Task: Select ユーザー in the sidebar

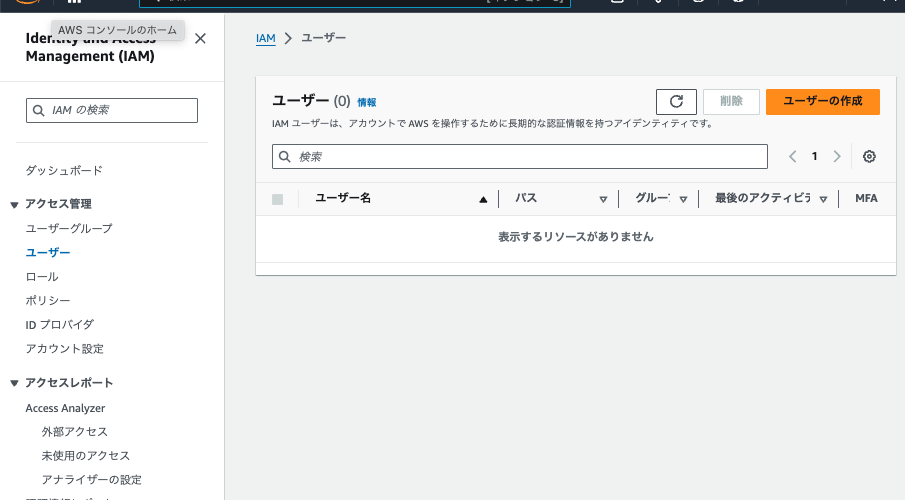Action: pyautogui.click(x=48, y=253)
